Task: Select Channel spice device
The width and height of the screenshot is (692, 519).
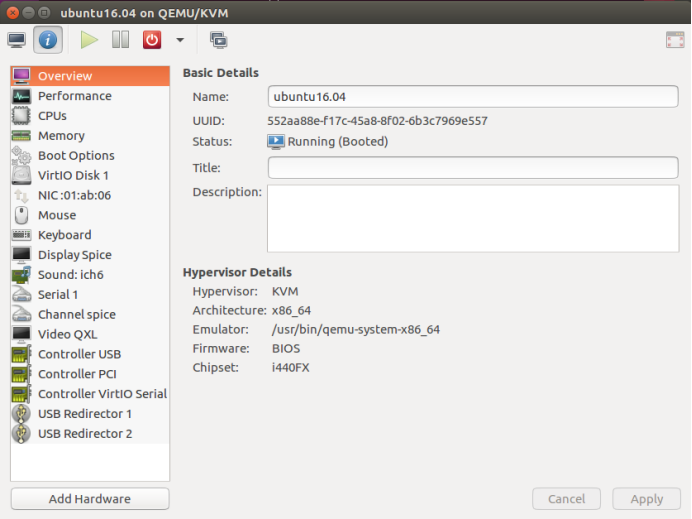Action: [90, 314]
